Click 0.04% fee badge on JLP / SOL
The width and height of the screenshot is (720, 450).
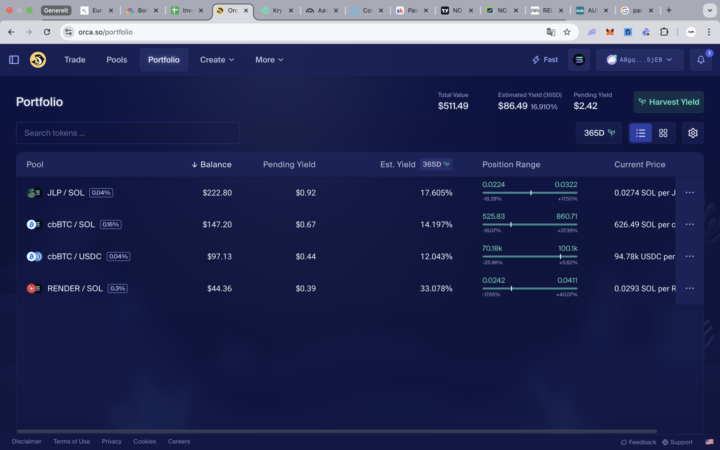click(x=101, y=193)
